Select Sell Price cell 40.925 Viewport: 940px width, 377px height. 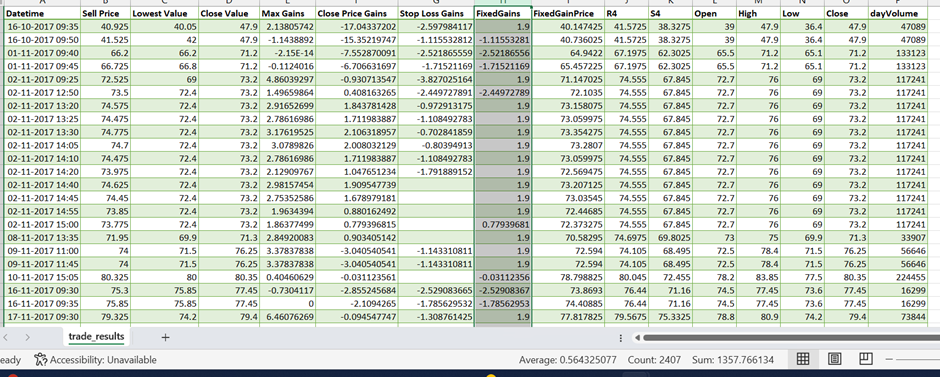tap(105, 26)
